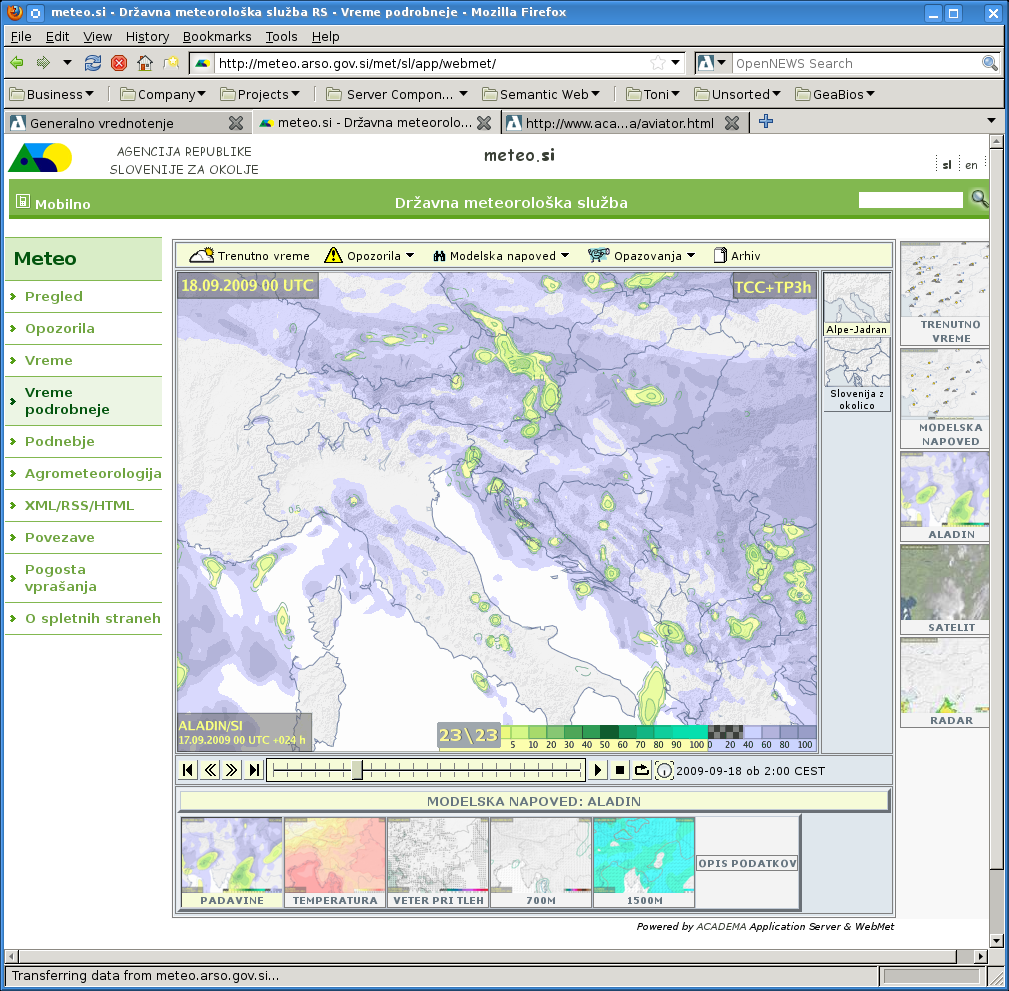Viewport: 1009px width, 991px height.
Task: Stop the forecast animation
Action: [620, 770]
